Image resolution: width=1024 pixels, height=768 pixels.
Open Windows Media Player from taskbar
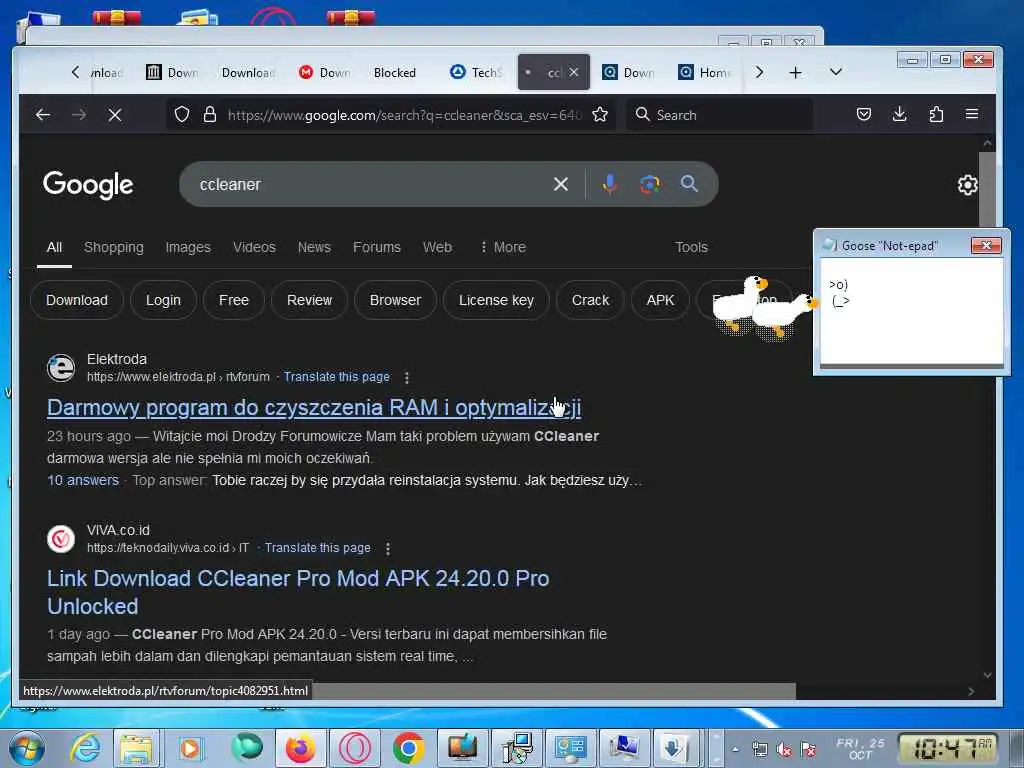click(191, 748)
